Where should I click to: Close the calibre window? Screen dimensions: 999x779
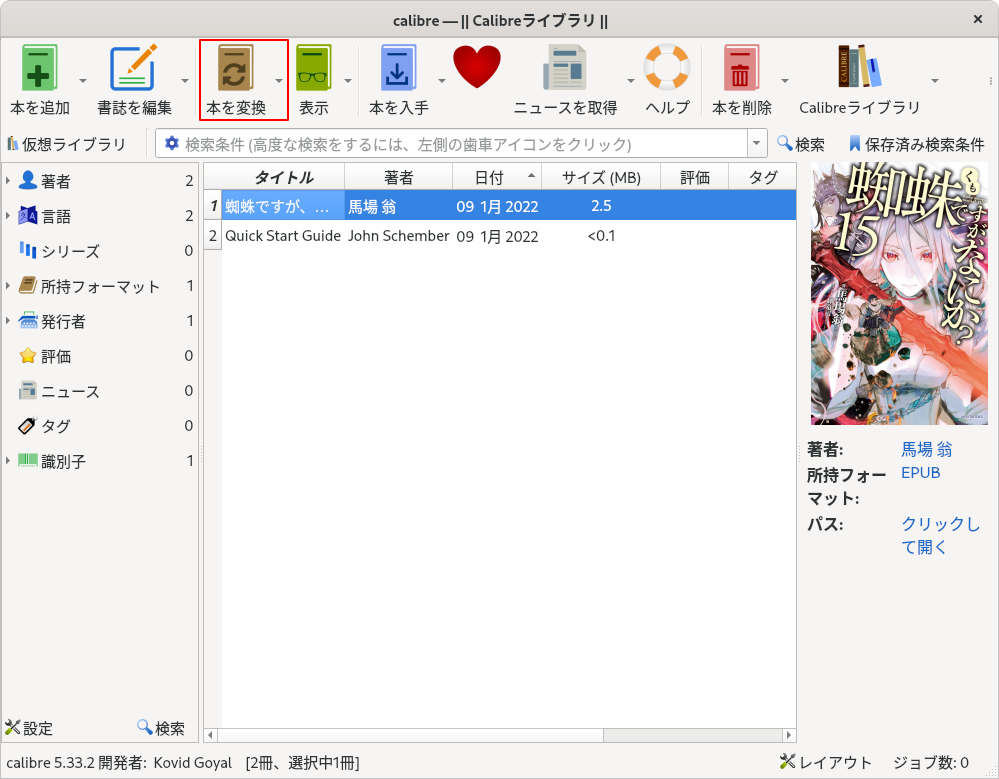[978, 20]
